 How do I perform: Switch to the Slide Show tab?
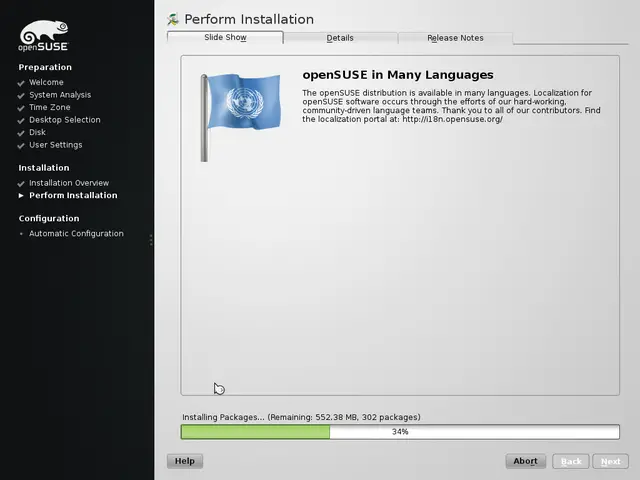(225, 37)
